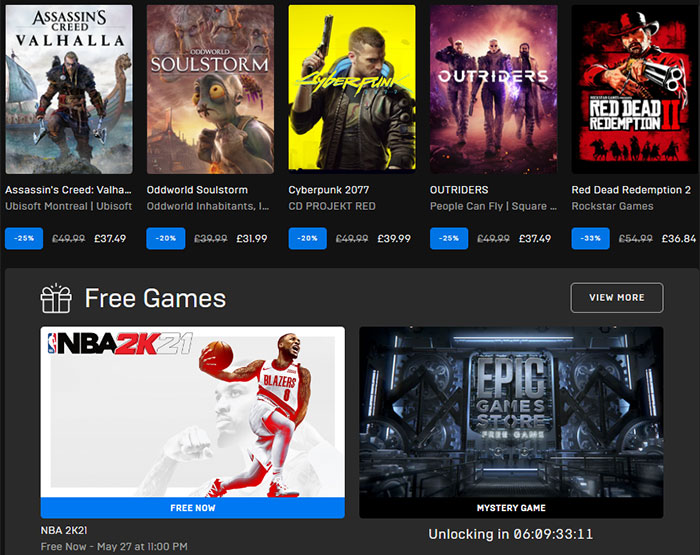Click the Oddworld Inhabitants publisher text

point(208,206)
